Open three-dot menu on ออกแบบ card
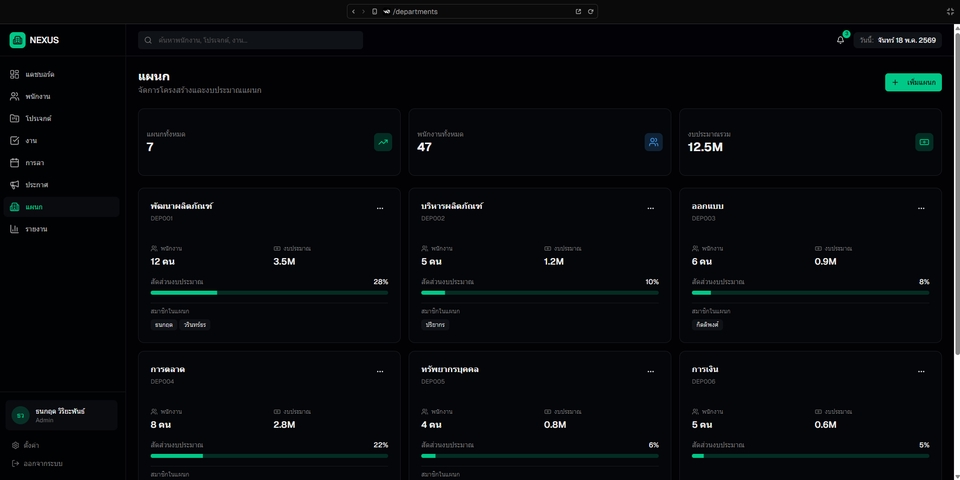 point(921,208)
